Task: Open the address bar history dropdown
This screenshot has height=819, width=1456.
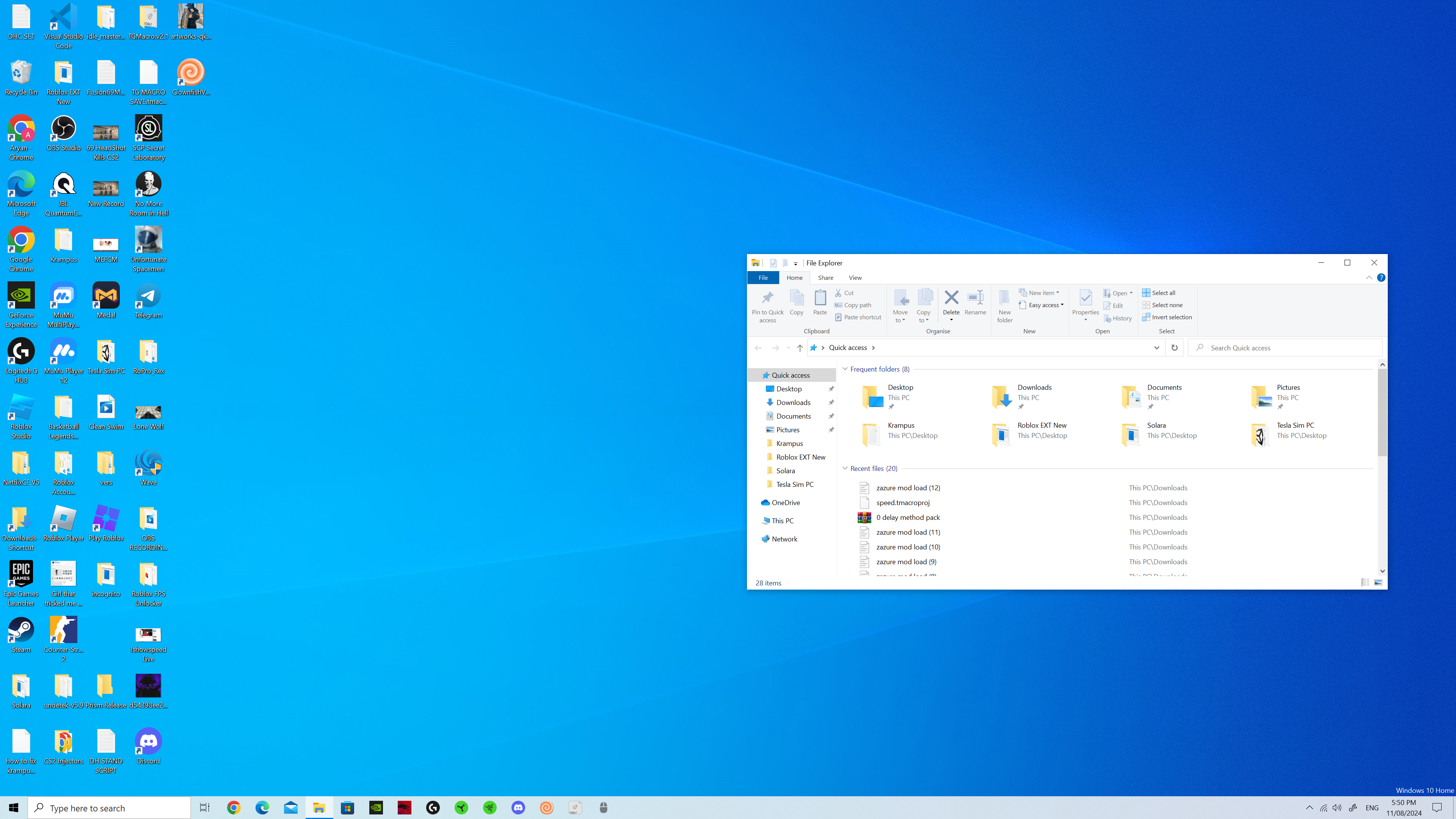Action: click(x=1156, y=348)
